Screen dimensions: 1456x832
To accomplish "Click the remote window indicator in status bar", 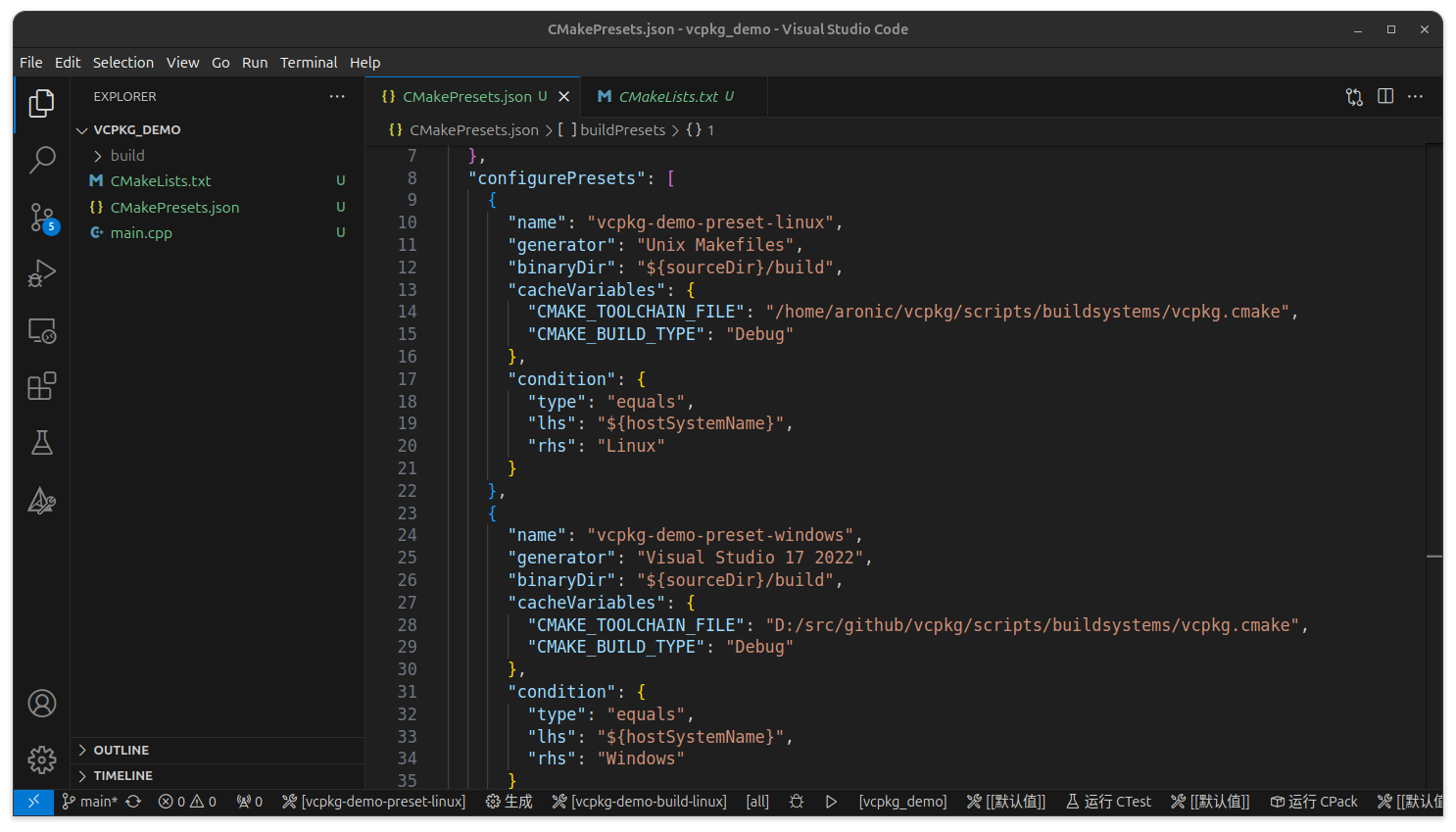I will tap(33, 802).
